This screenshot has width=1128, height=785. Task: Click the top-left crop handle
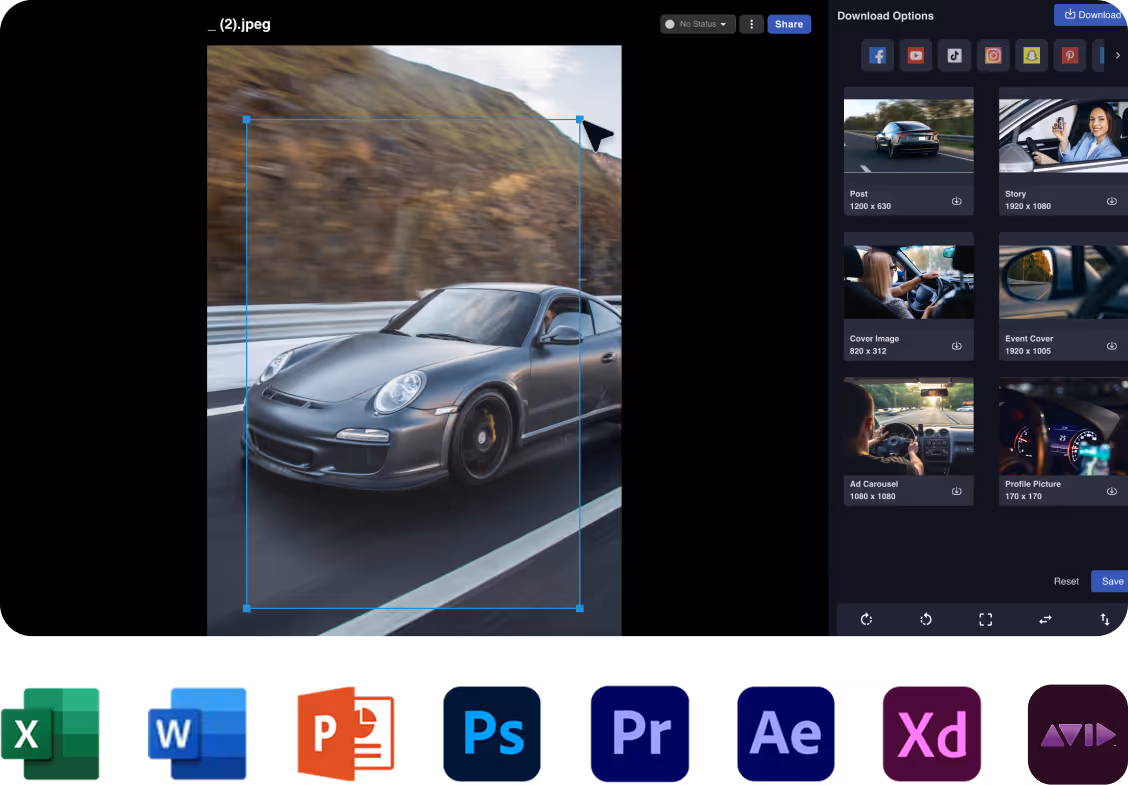247,119
